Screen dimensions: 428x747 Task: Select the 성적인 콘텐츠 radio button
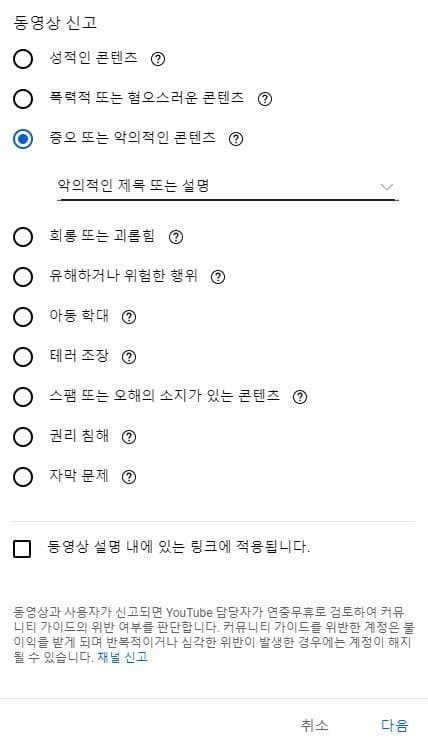point(23,59)
